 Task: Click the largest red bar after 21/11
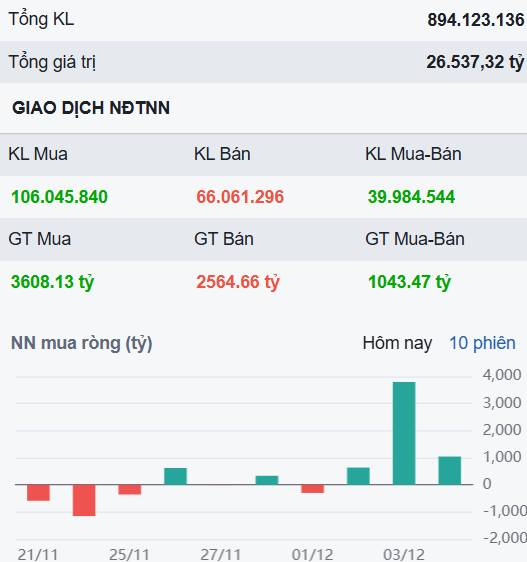pyautogui.click(x=84, y=500)
